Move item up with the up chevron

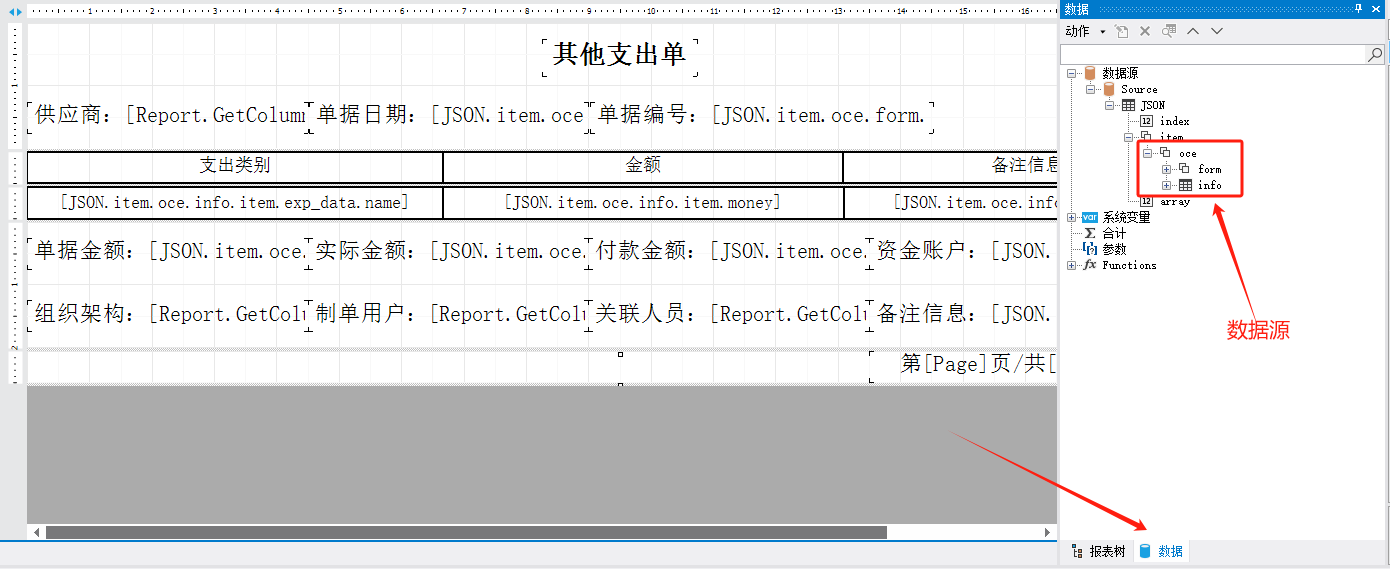point(1193,31)
